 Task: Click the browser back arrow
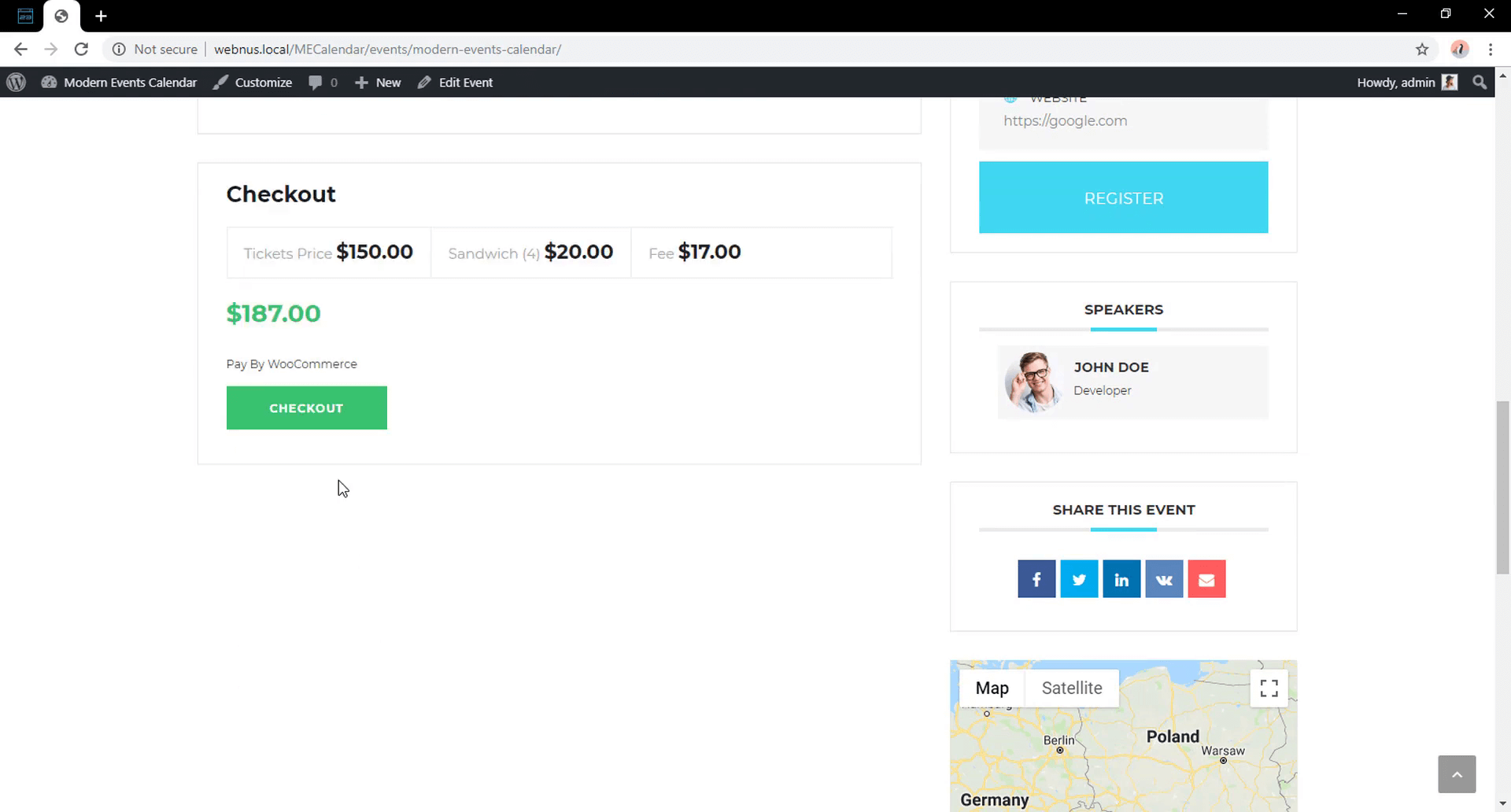20,49
